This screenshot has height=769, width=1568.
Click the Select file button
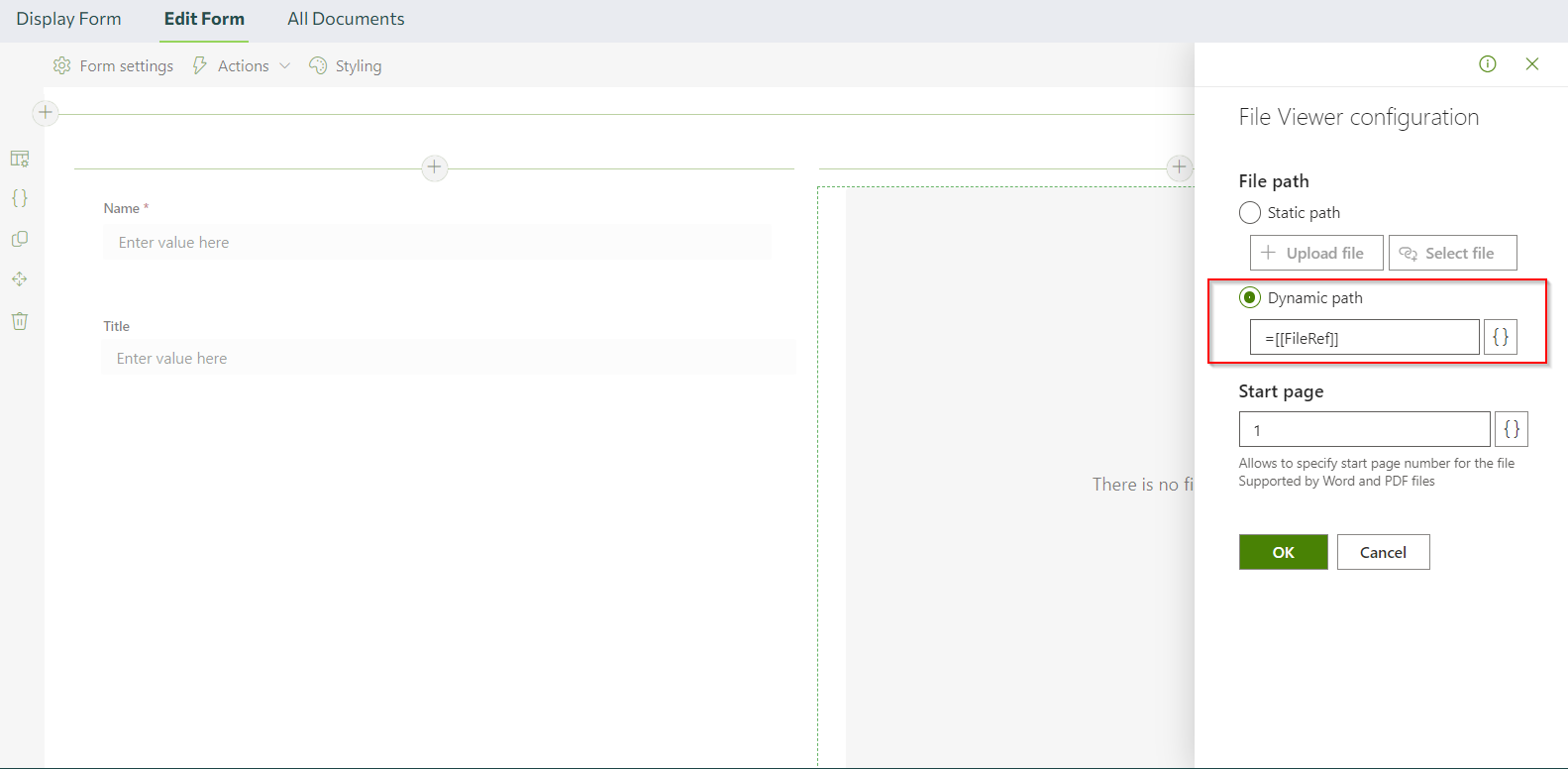(1453, 253)
